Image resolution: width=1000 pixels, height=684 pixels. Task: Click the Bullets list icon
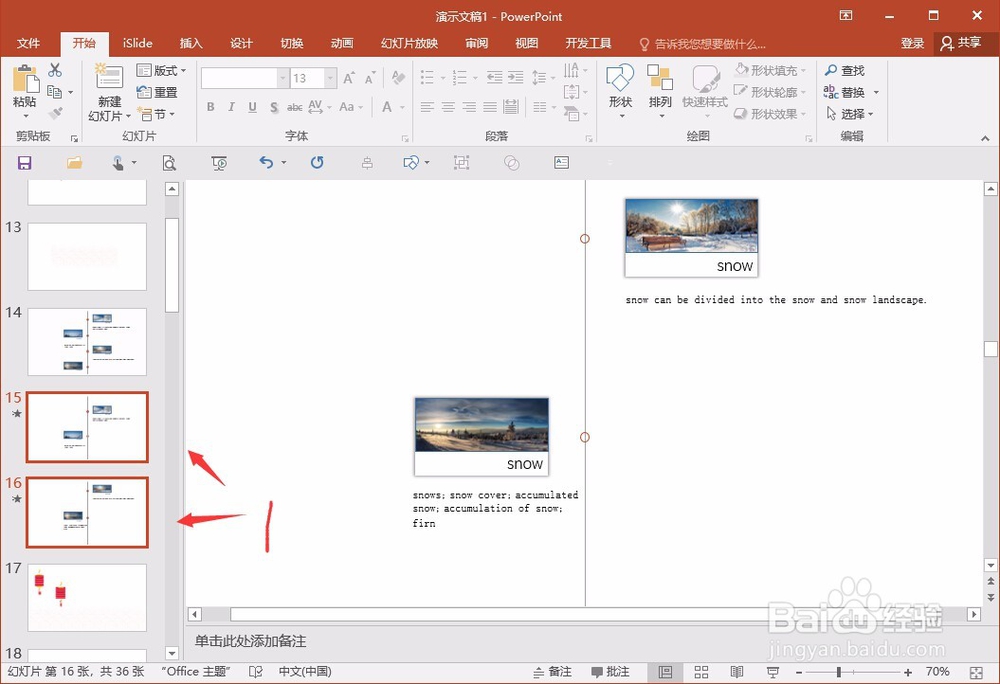427,78
